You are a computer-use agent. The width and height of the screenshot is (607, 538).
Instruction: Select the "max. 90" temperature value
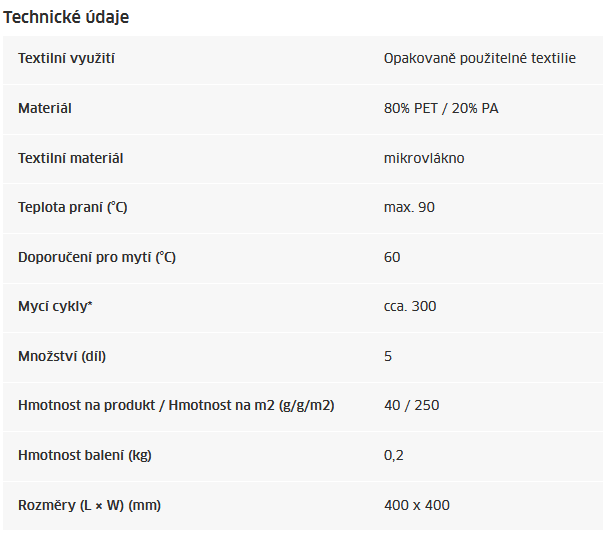(x=409, y=207)
